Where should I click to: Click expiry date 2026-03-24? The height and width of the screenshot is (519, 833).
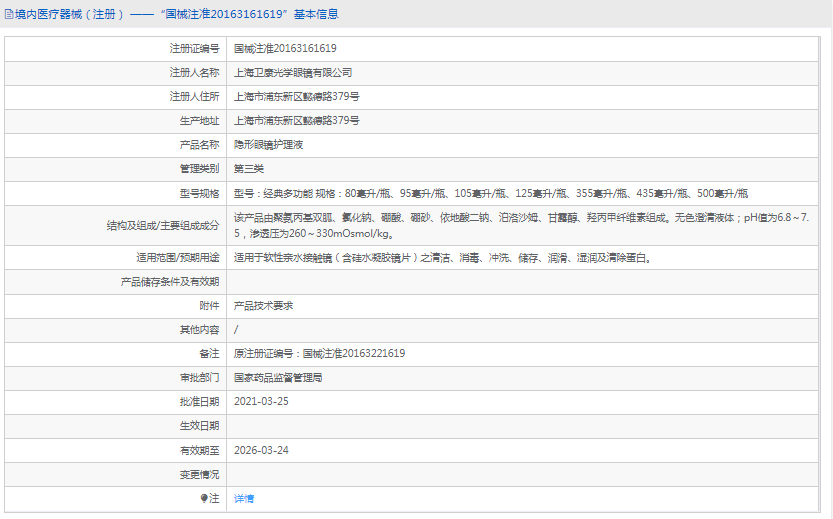(261, 450)
